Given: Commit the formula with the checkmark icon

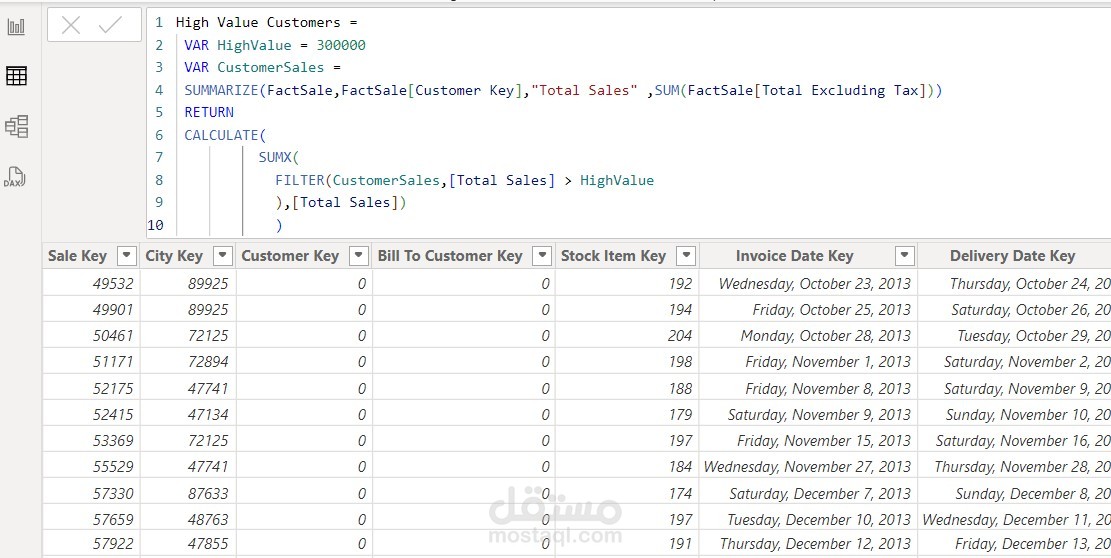Looking at the screenshot, I should click(110, 26).
